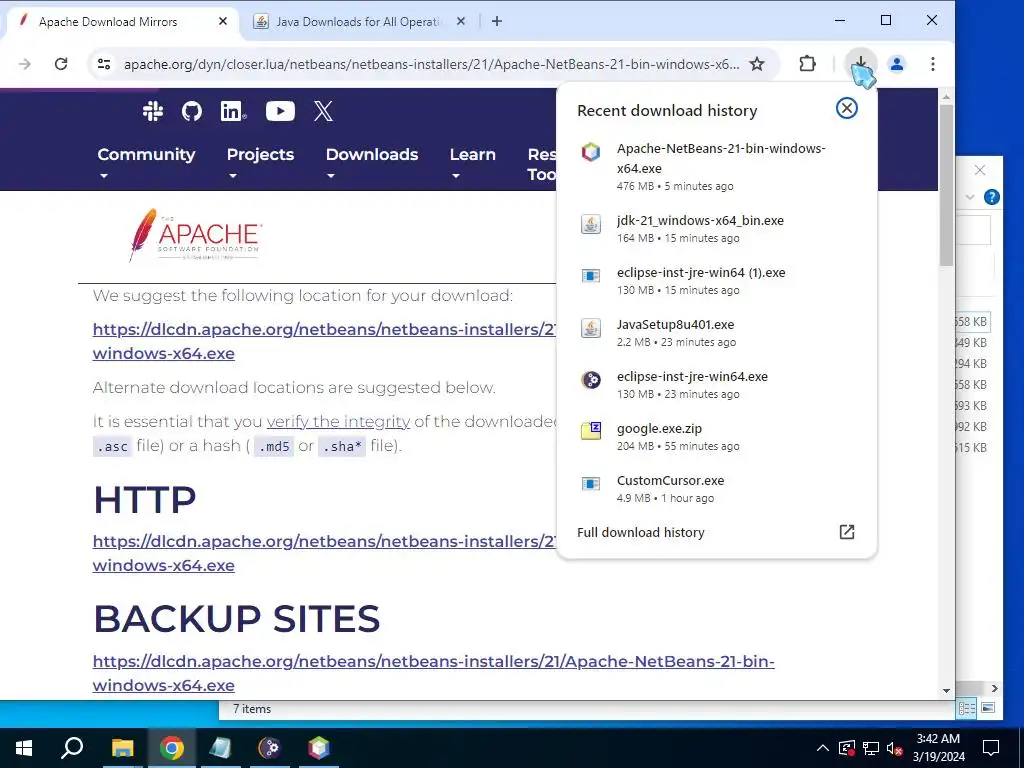
Task: Open eclipse-inst-jre-win64.exe download entry
Action: [716, 385]
